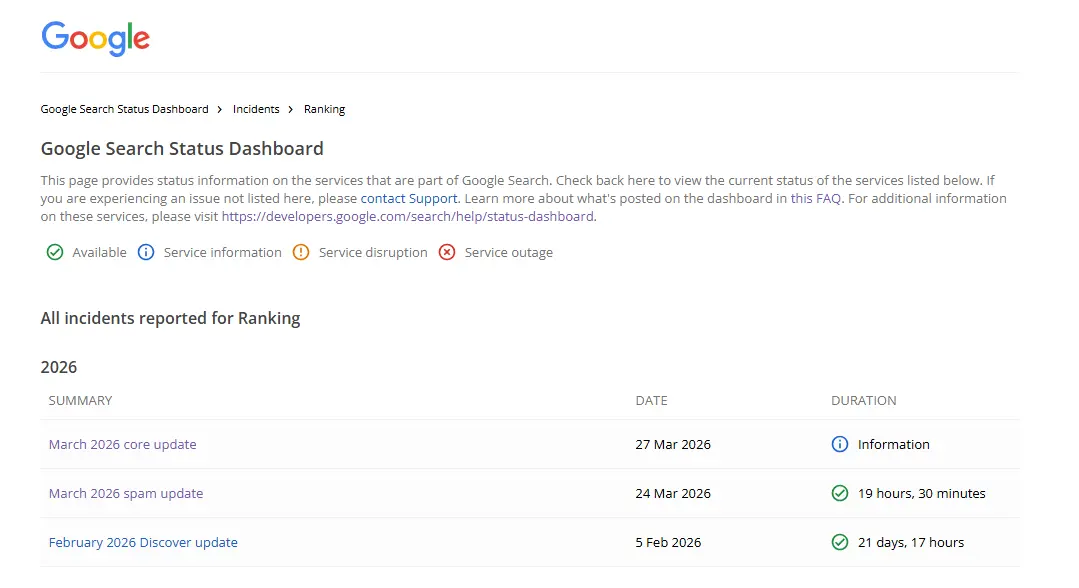Open the March 2026 spam update incident
Viewport: 1079px width, 588px height.
[125, 493]
